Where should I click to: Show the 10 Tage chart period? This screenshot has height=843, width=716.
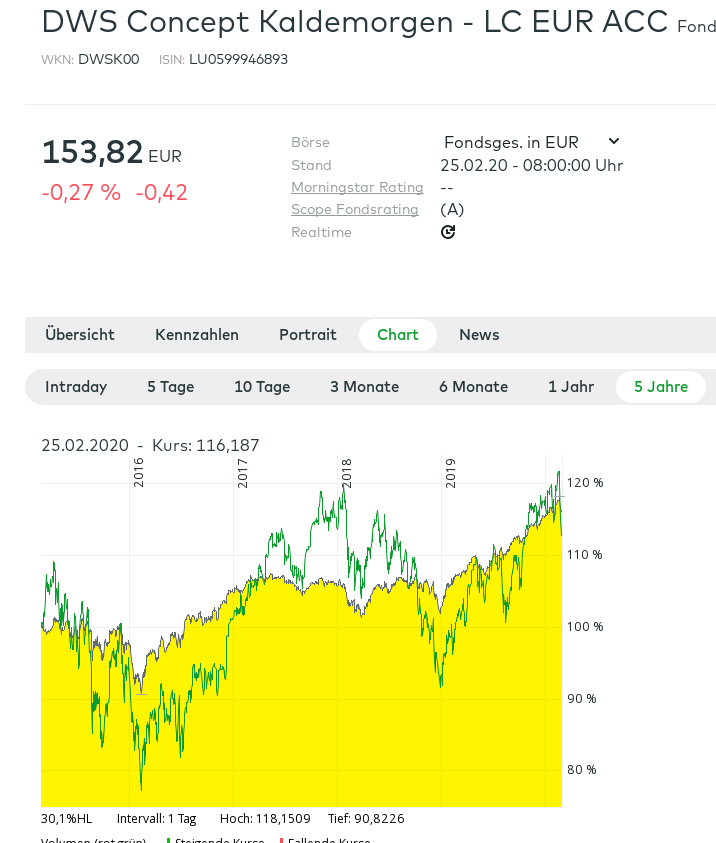point(262,387)
